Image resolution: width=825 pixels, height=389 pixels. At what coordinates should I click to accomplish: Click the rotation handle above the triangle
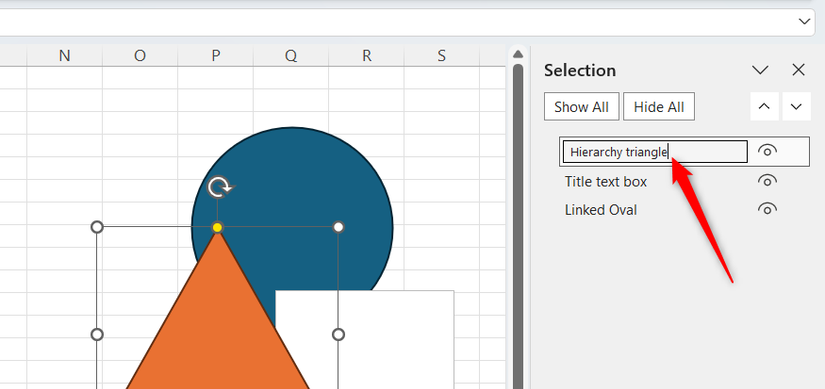219,187
